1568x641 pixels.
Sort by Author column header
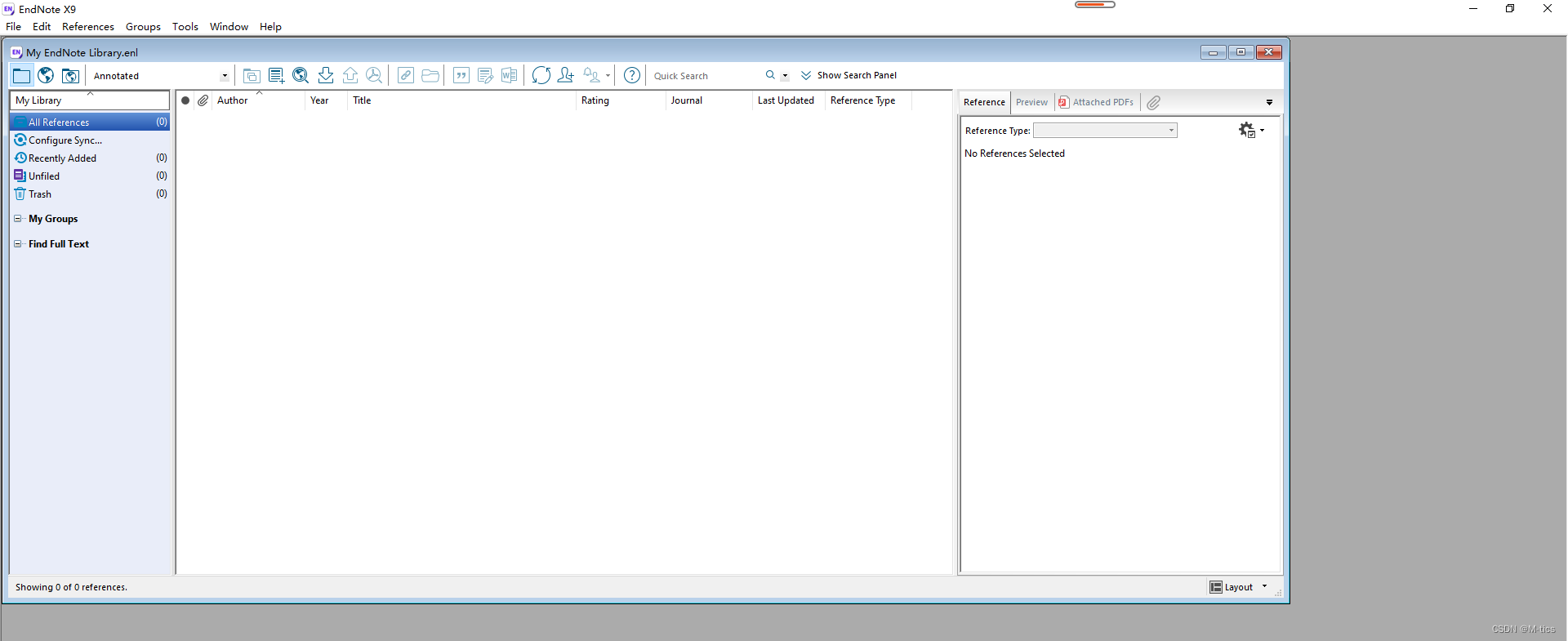pyautogui.click(x=258, y=100)
